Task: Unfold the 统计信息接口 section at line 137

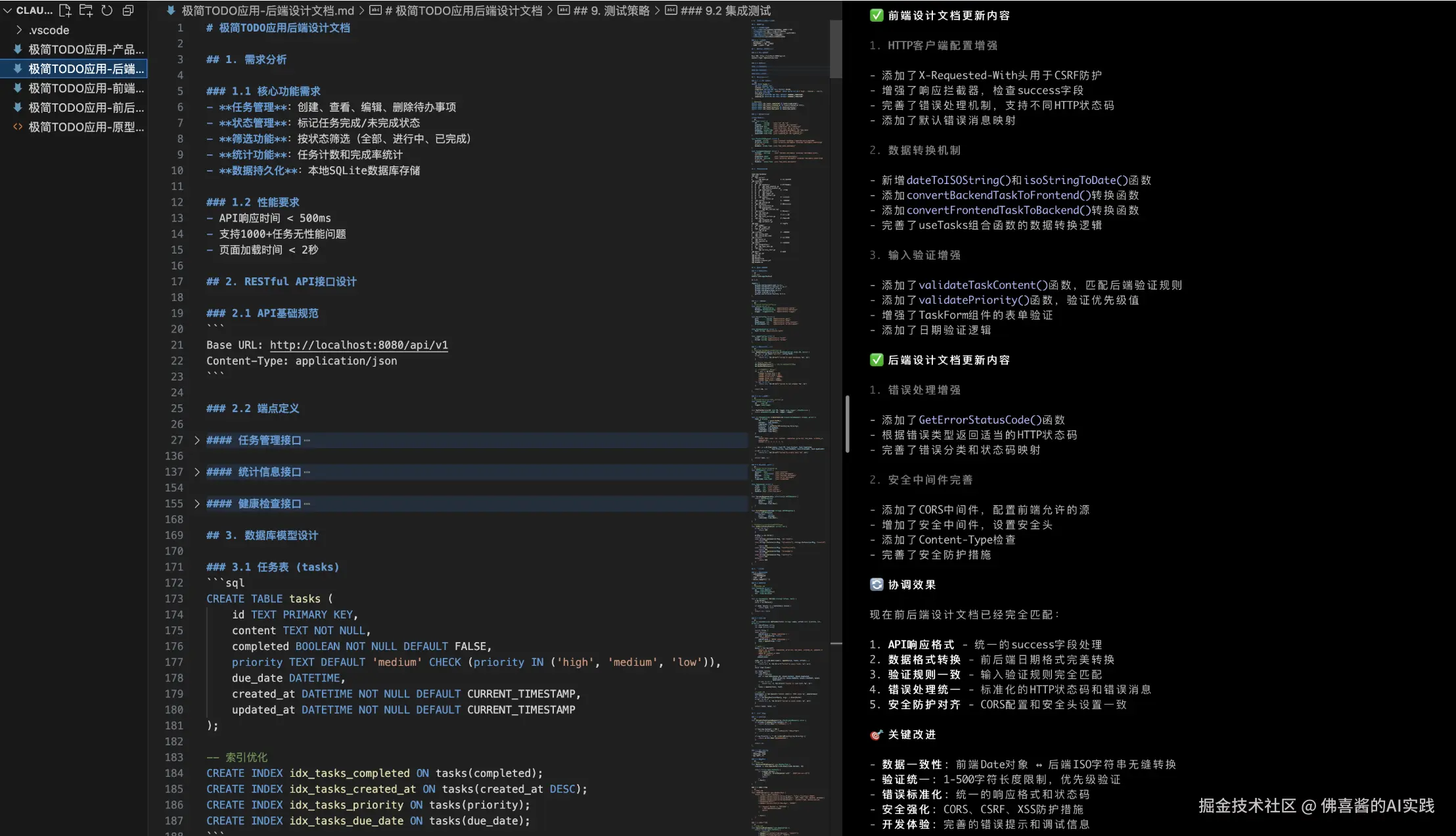Action: point(196,472)
